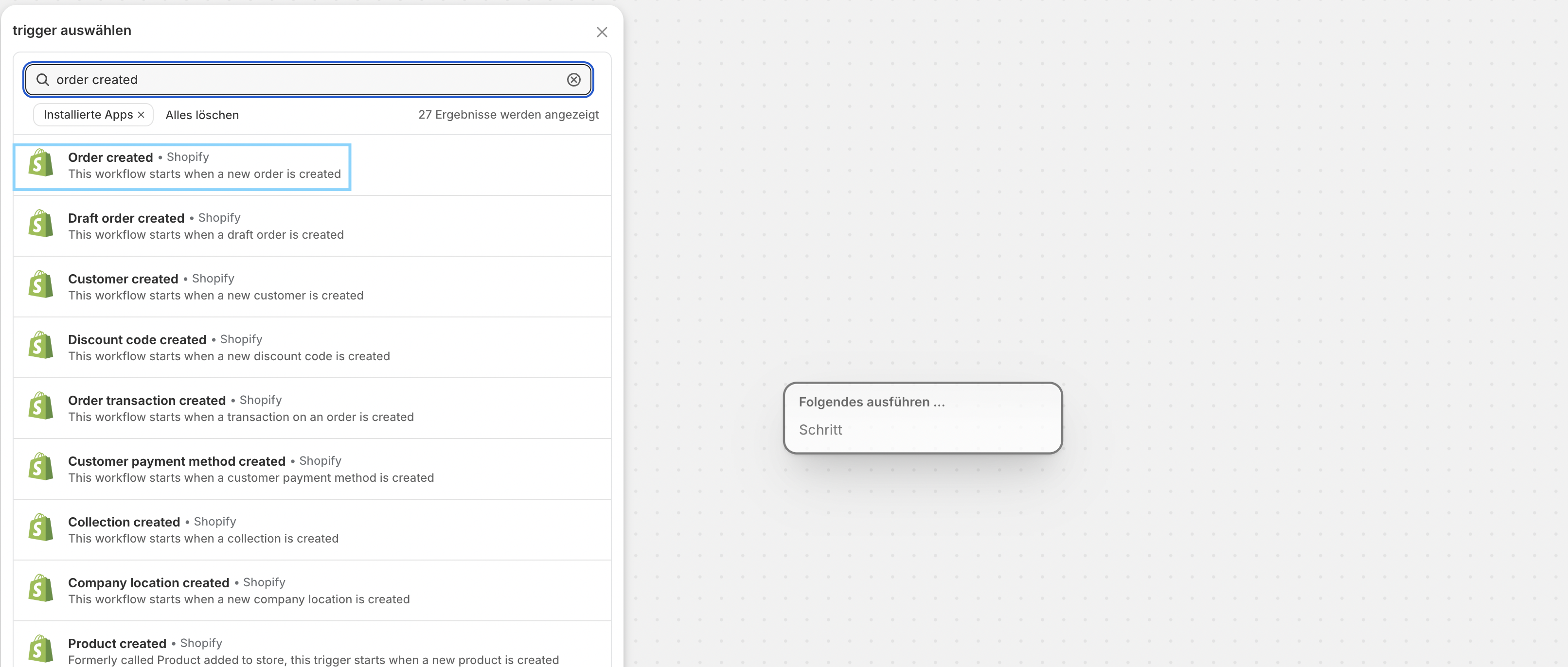Click Shopify icon beside Customer created
Viewport: 1568px width, 667px height.
tap(41, 285)
